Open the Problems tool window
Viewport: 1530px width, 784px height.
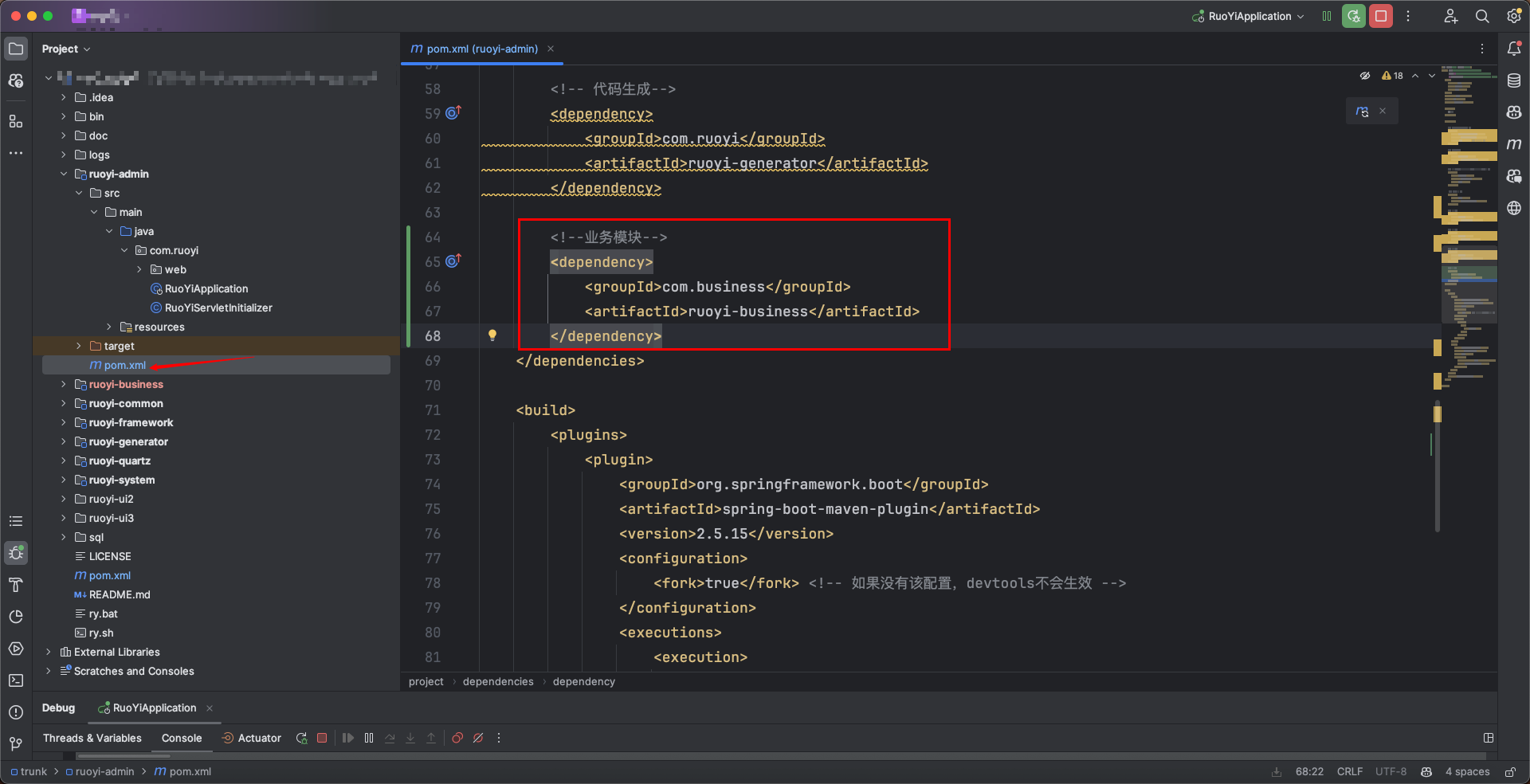pyautogui.click(x=16, y=712)
